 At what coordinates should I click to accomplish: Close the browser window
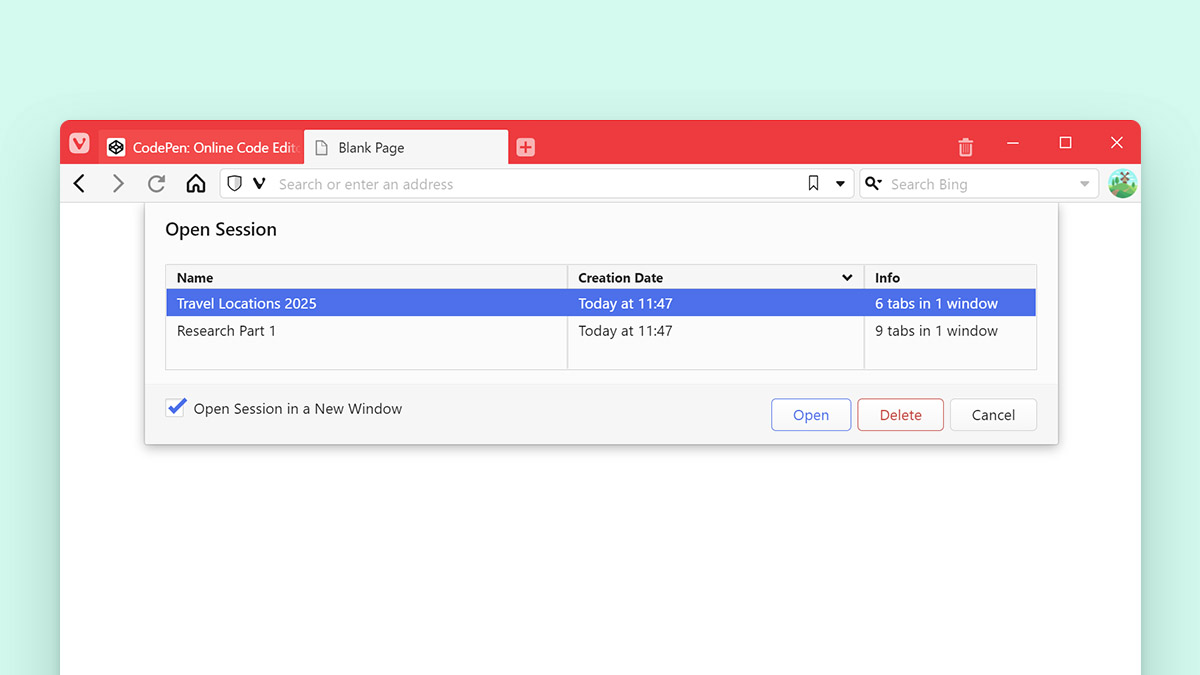(x=1117, y=143)
